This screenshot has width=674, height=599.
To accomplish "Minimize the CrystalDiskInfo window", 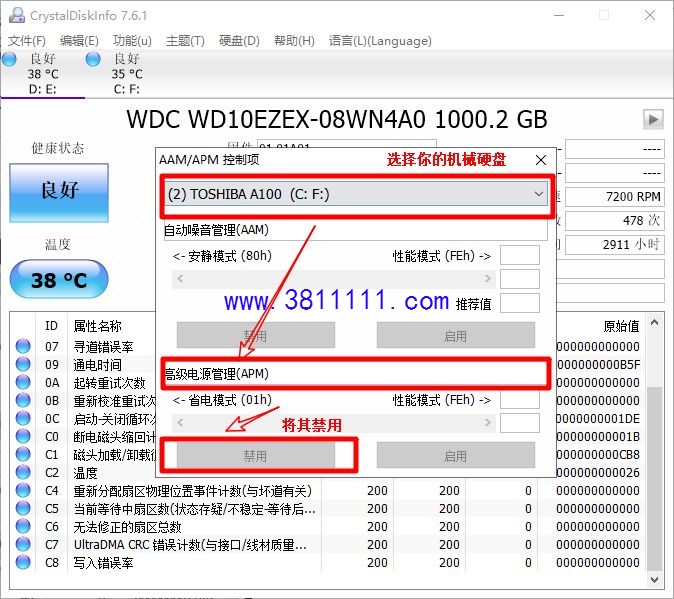I will click(559, 15).
